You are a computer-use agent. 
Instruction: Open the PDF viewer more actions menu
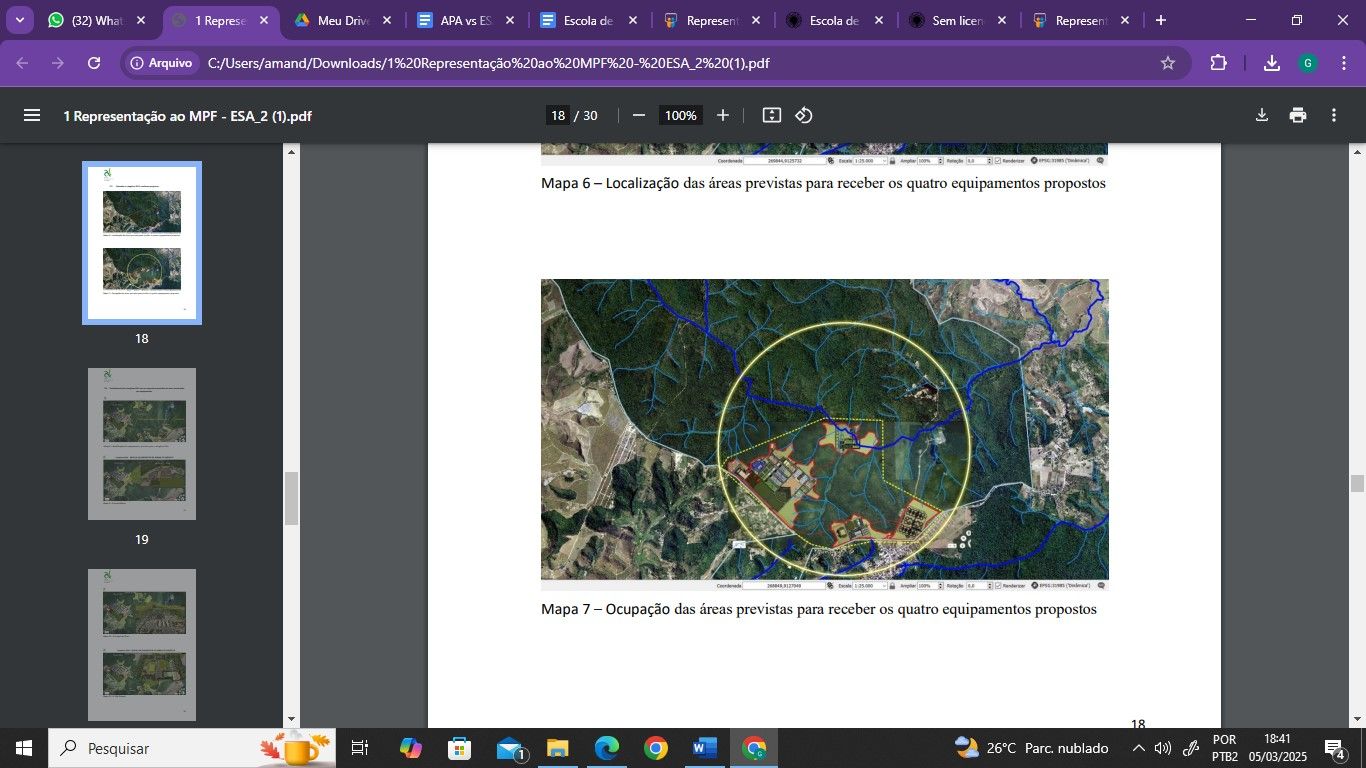pyautogui.click(x=1334, y=115)
